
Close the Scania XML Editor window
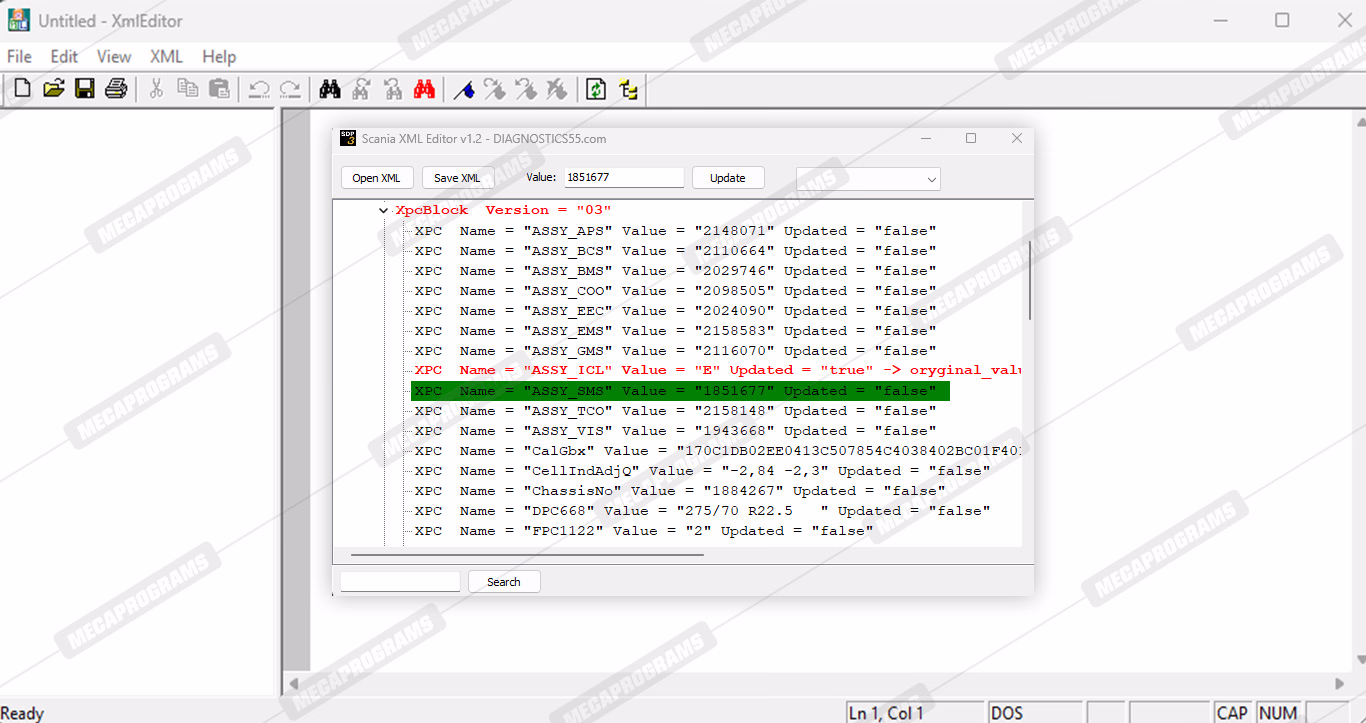pyautogui.click(x=1017, y=138)
